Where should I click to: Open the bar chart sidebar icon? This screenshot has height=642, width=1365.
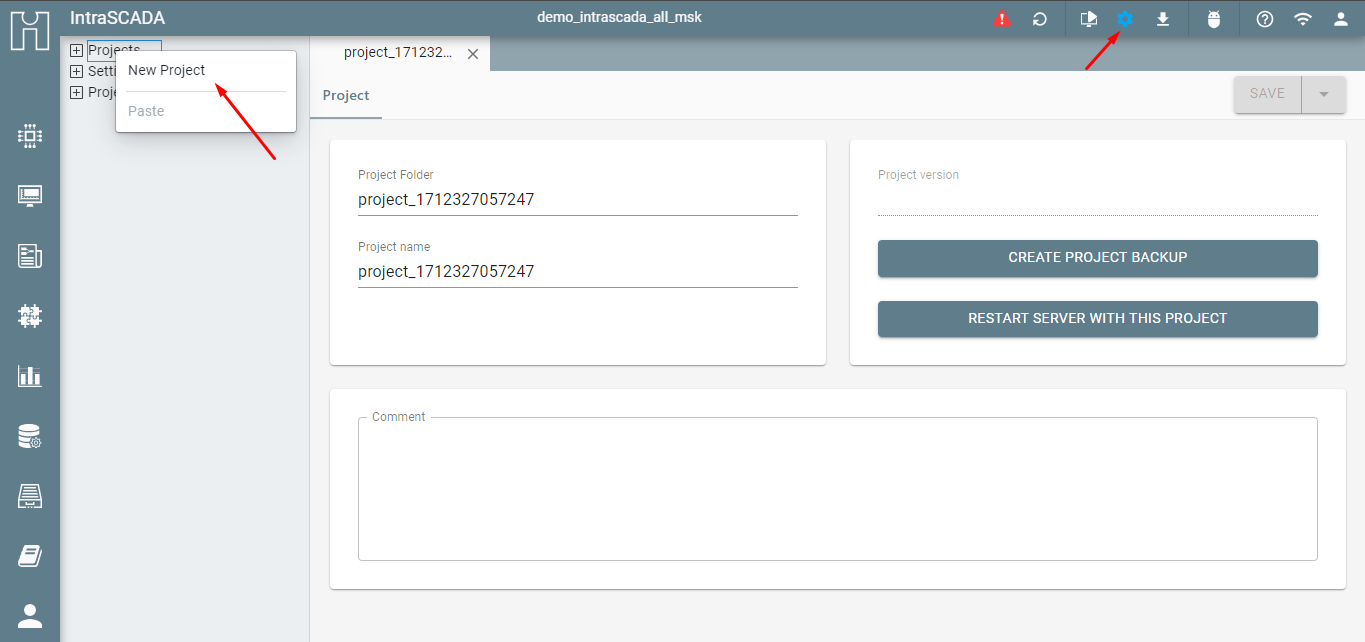(x=30, y=376)
